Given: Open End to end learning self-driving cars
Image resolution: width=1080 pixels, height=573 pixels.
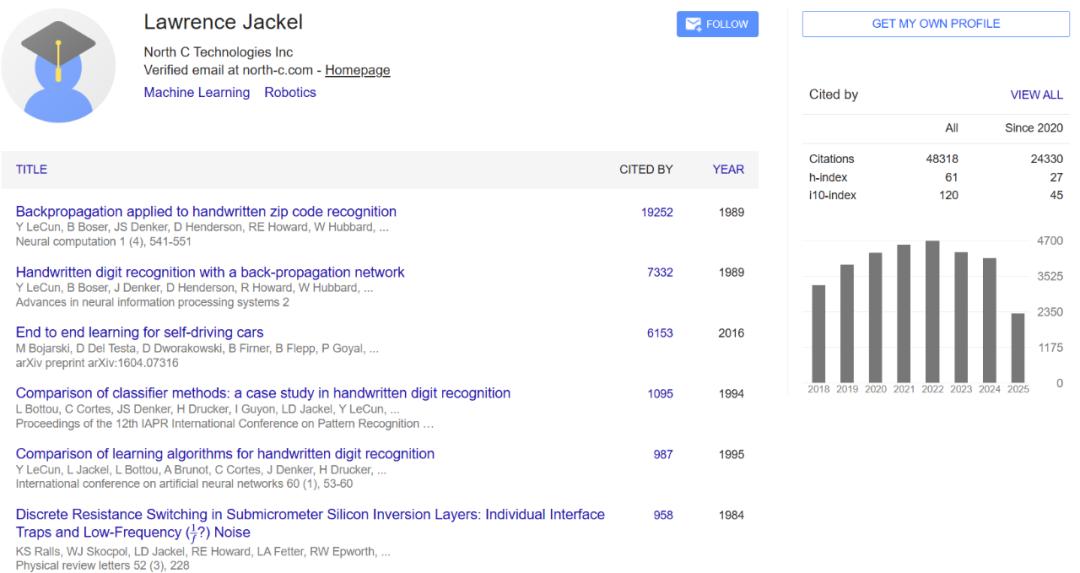Looking at the screenshot, I should [139, 332].
